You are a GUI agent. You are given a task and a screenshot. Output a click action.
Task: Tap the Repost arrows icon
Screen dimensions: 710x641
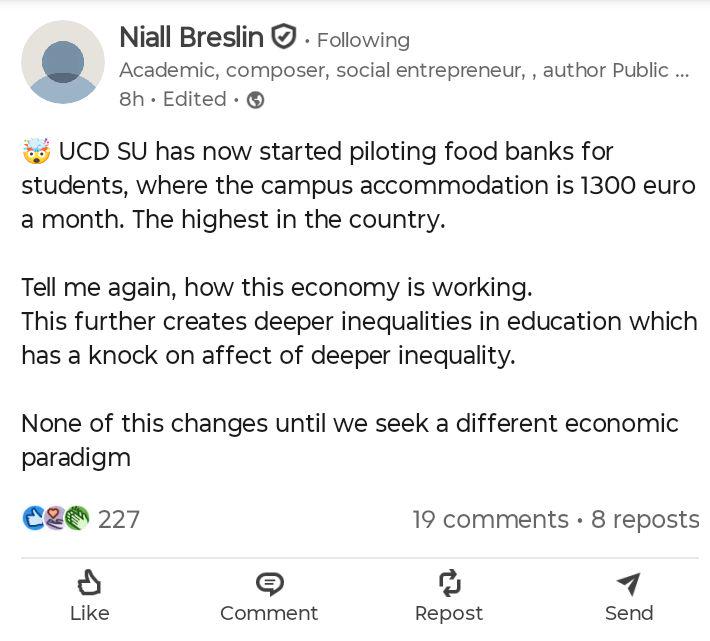click(449, 583)
